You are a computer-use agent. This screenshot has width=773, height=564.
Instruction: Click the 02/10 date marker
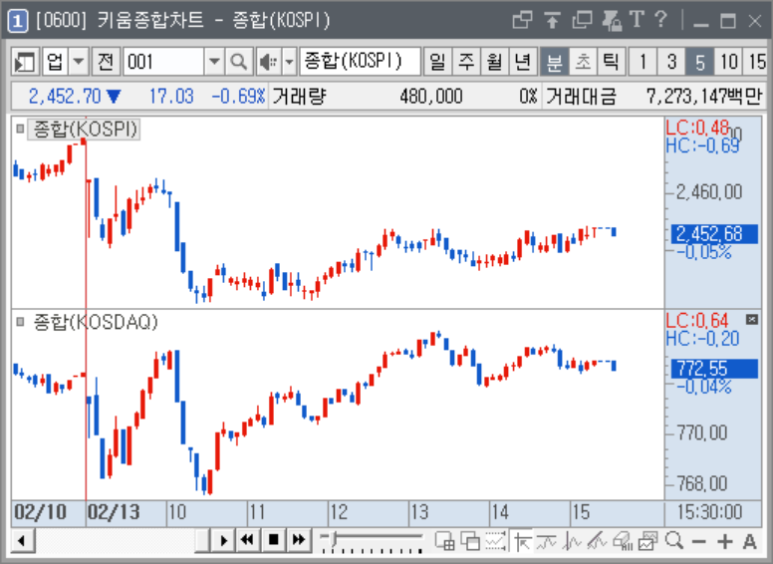coord(40,512)
